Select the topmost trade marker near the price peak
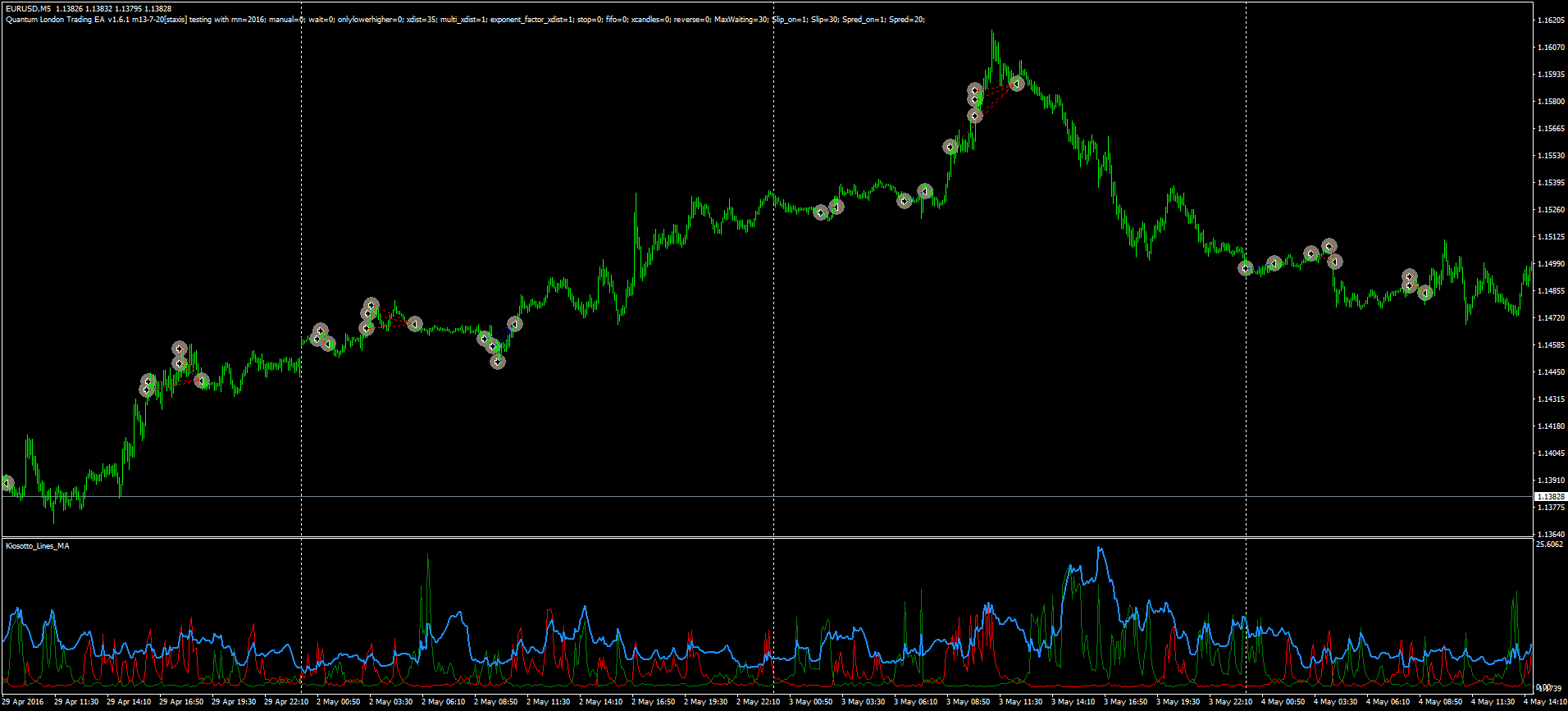 click(974, 90)
